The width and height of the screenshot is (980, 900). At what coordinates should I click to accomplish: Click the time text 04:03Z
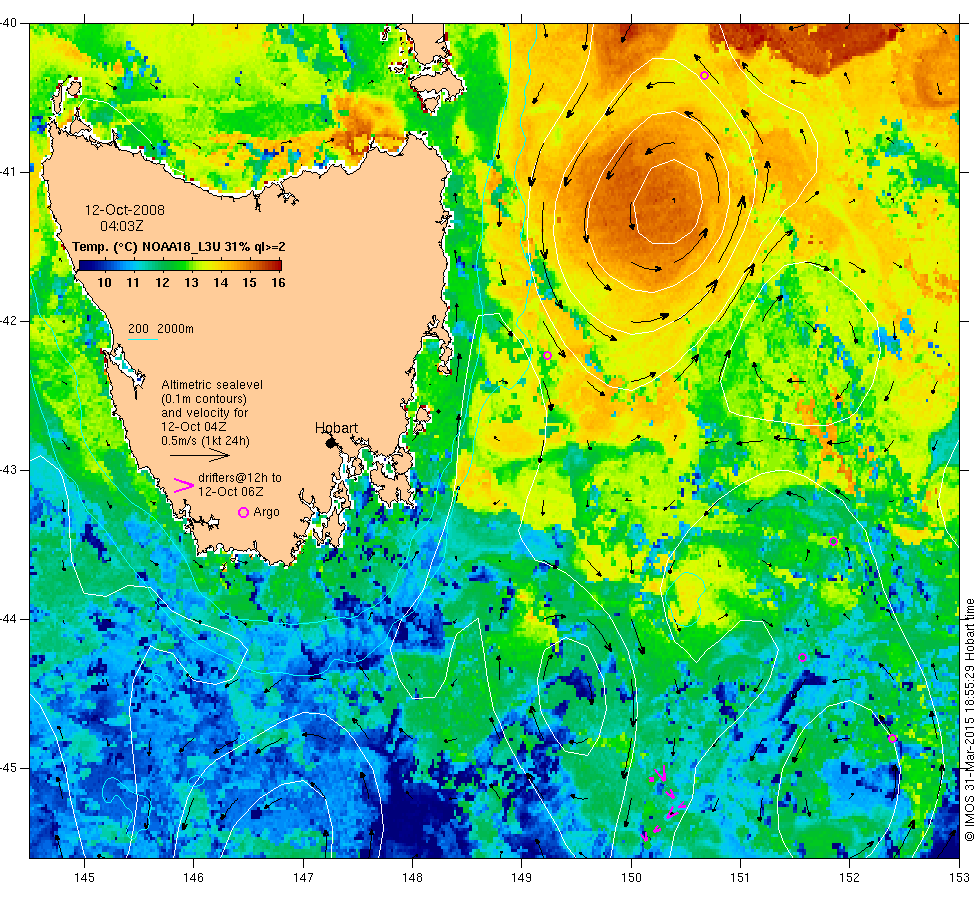coord(122,226)
